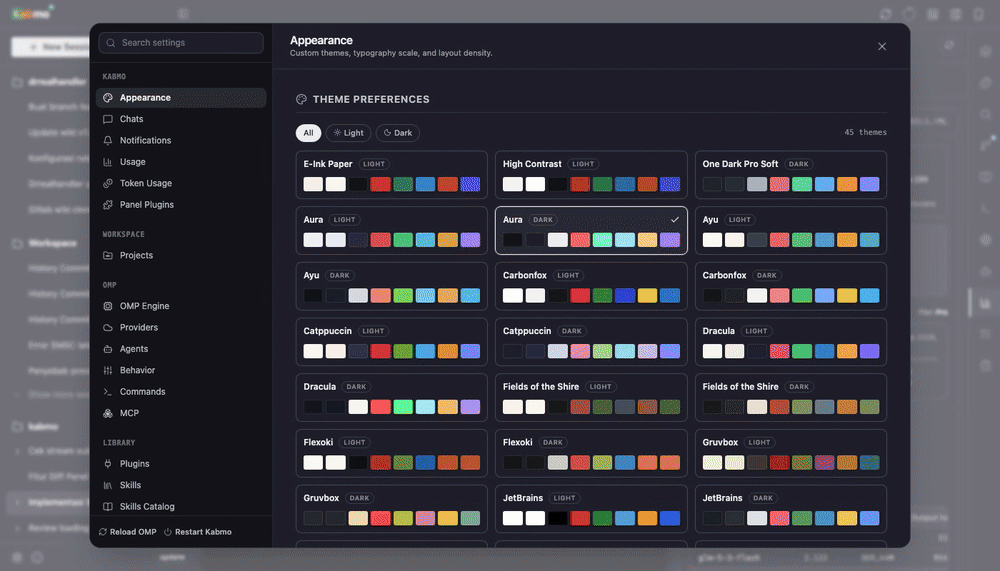1000x571 pixels.
Task: Click the Skills library icon
Action: 108,486
